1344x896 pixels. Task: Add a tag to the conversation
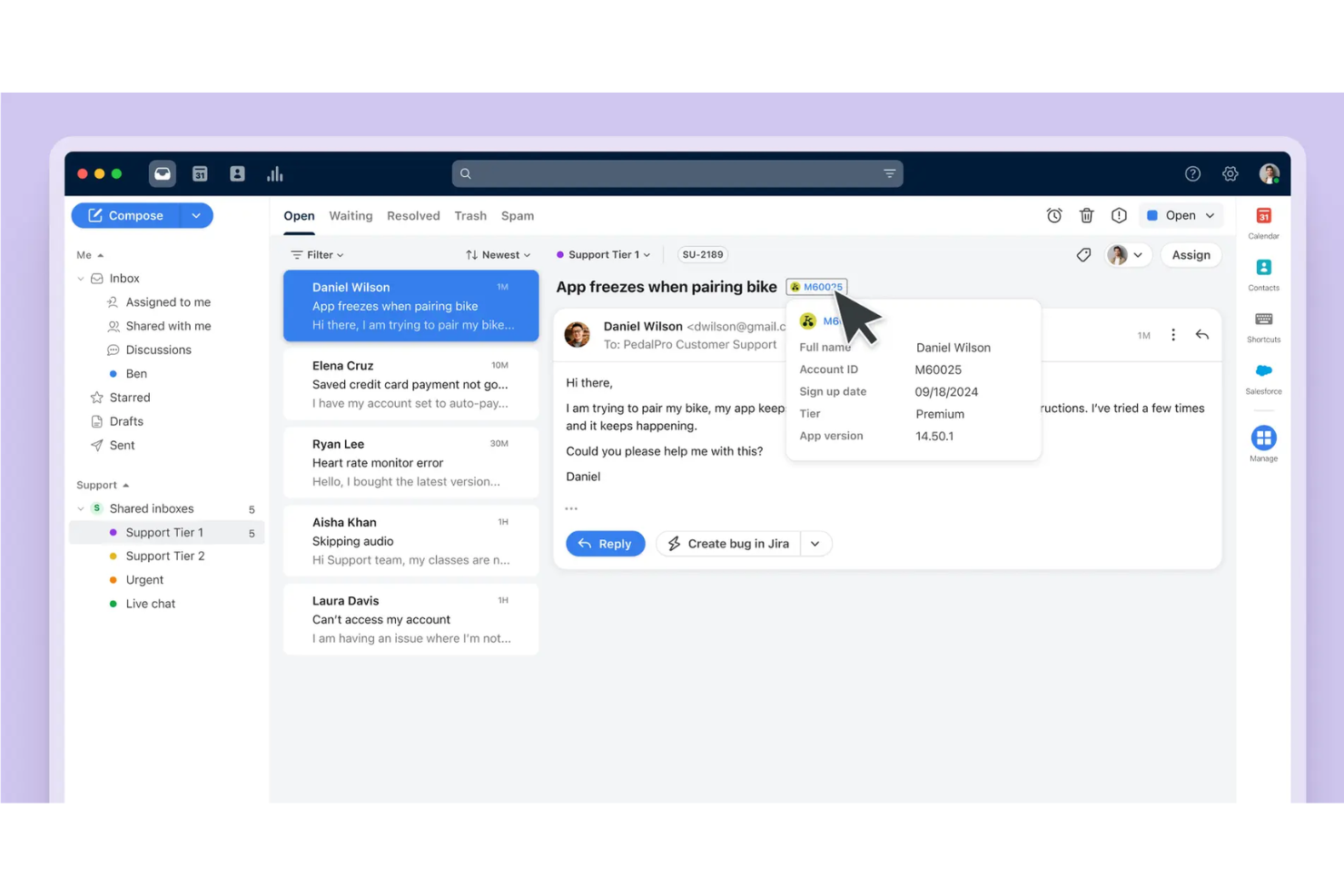(1083, 255)
